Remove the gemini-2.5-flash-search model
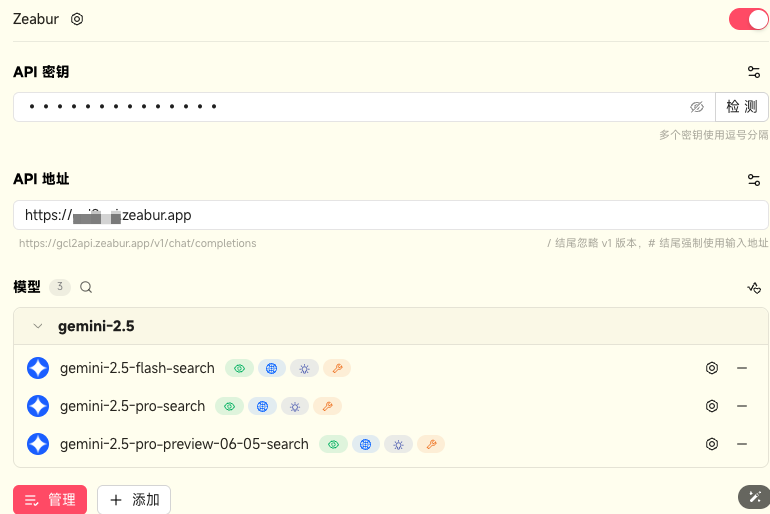770x514 pixels. [x=742, y=368]
